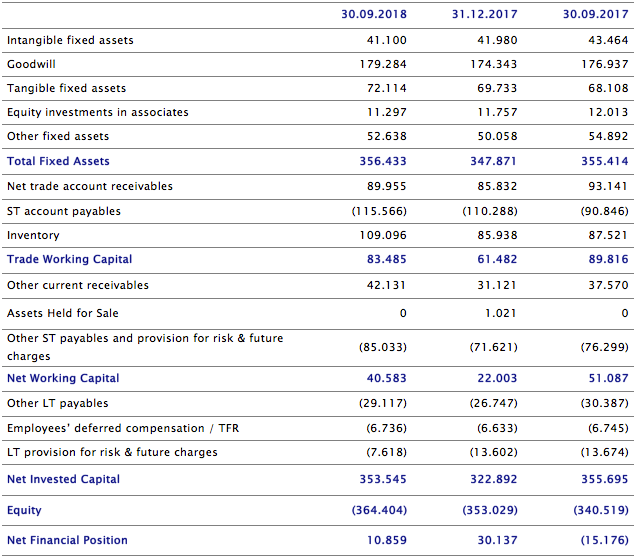Select the Net Financial Position value (15.176)
The height and width of the screenshot is (559, 636).
(x=604, y=541)
